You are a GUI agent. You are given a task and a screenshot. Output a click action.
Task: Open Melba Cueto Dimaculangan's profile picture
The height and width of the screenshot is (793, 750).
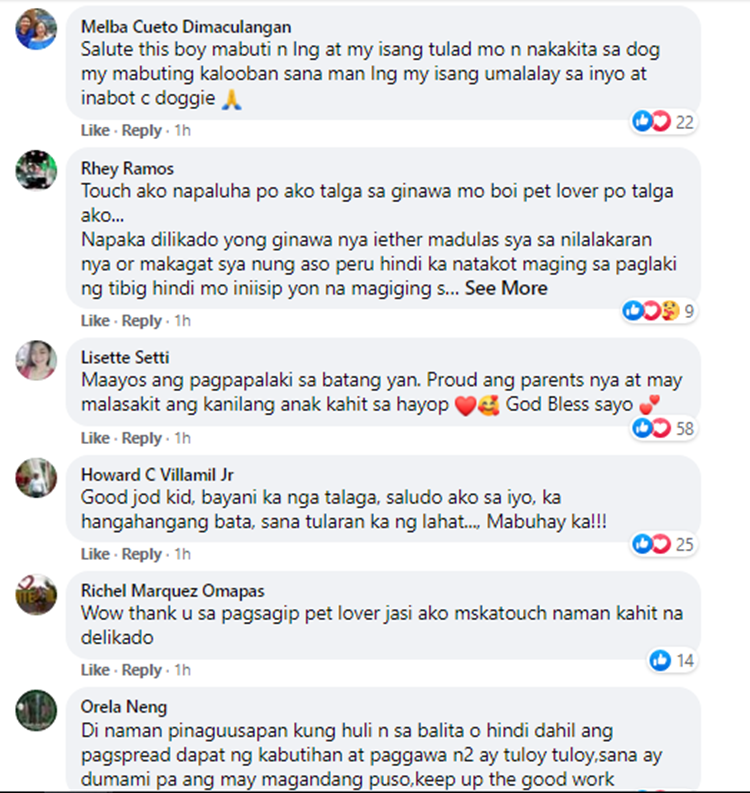pyautogui.click(x=36, y=29)
